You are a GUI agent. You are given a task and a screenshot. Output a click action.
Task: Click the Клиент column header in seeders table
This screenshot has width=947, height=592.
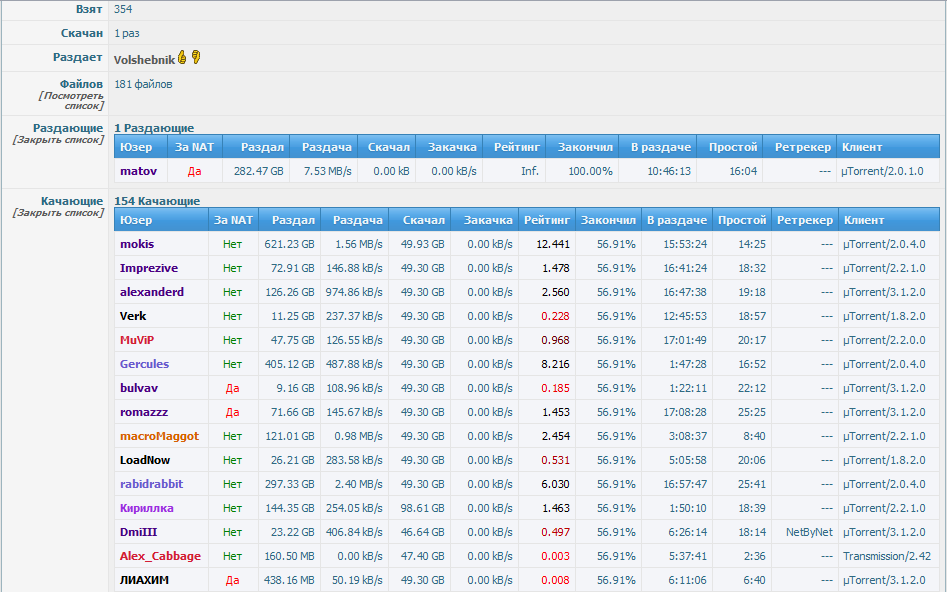point(861,147)
